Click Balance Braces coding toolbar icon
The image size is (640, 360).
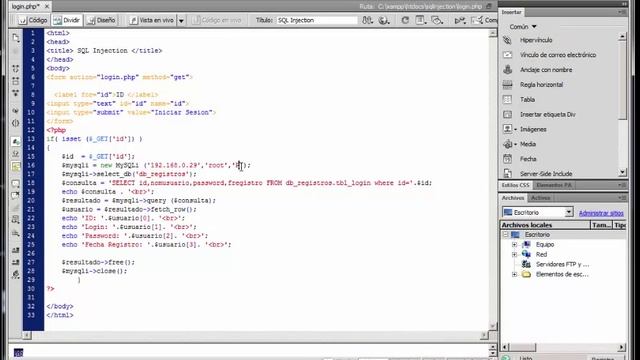point(16,123)
